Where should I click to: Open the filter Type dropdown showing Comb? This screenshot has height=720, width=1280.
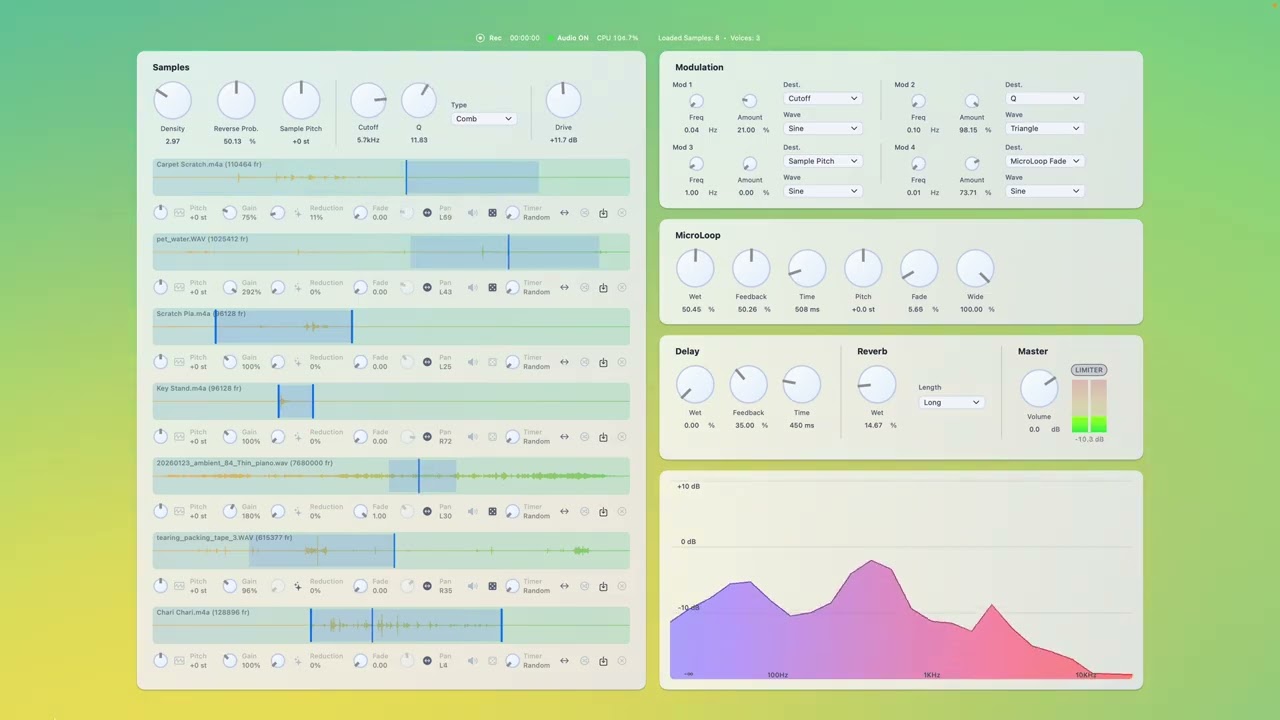pyautogui.click(x=483, y=119)
